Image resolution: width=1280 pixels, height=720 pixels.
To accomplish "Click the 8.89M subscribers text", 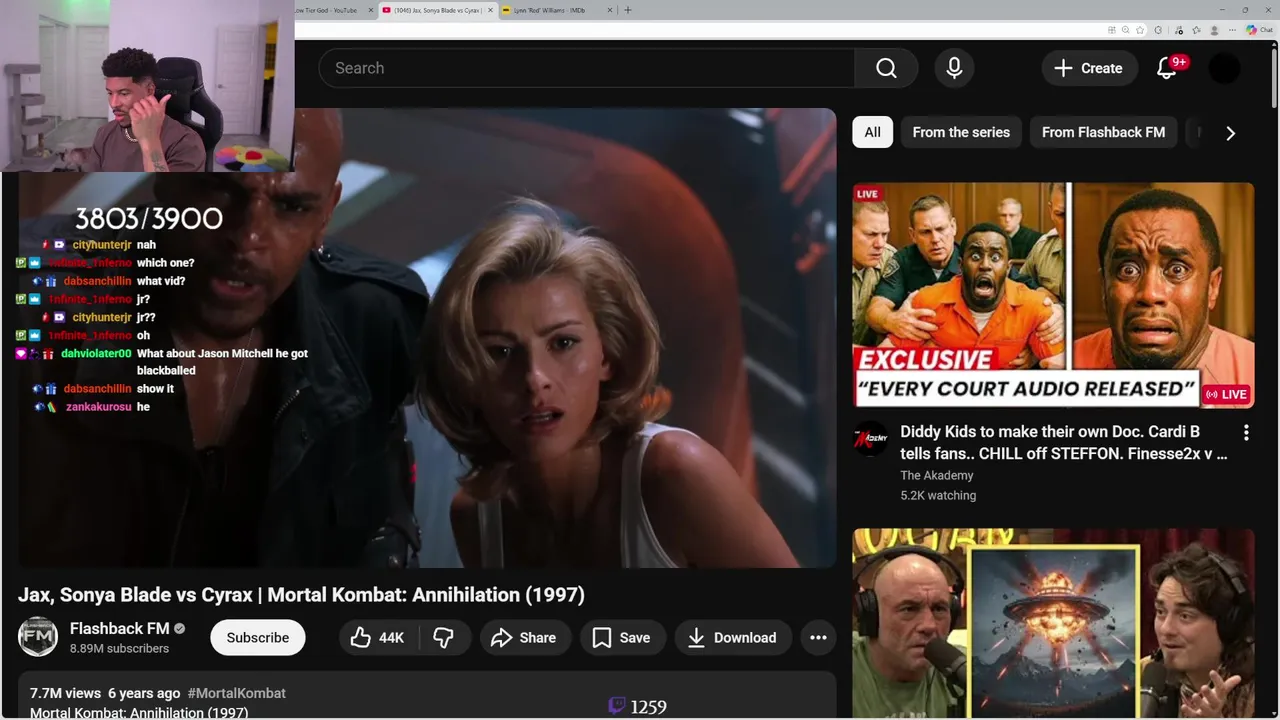I will click(x=119, y=648).
